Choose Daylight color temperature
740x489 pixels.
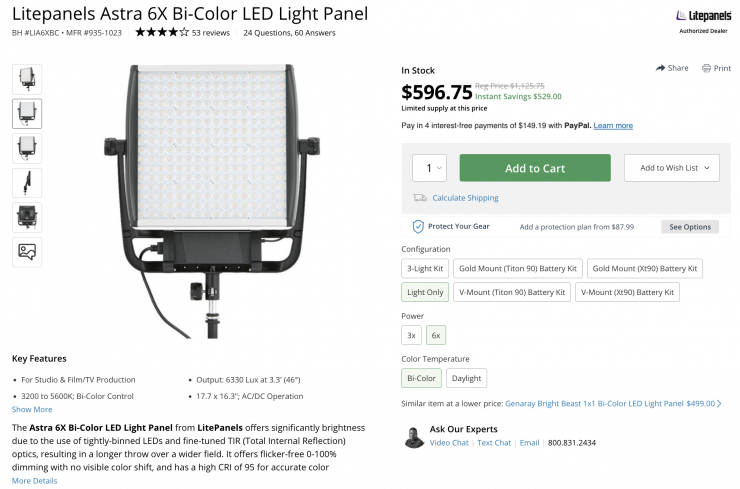point(466,378)
